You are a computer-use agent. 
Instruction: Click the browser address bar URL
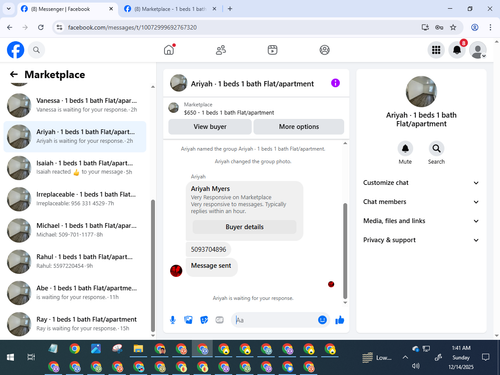tap(132, 27)
